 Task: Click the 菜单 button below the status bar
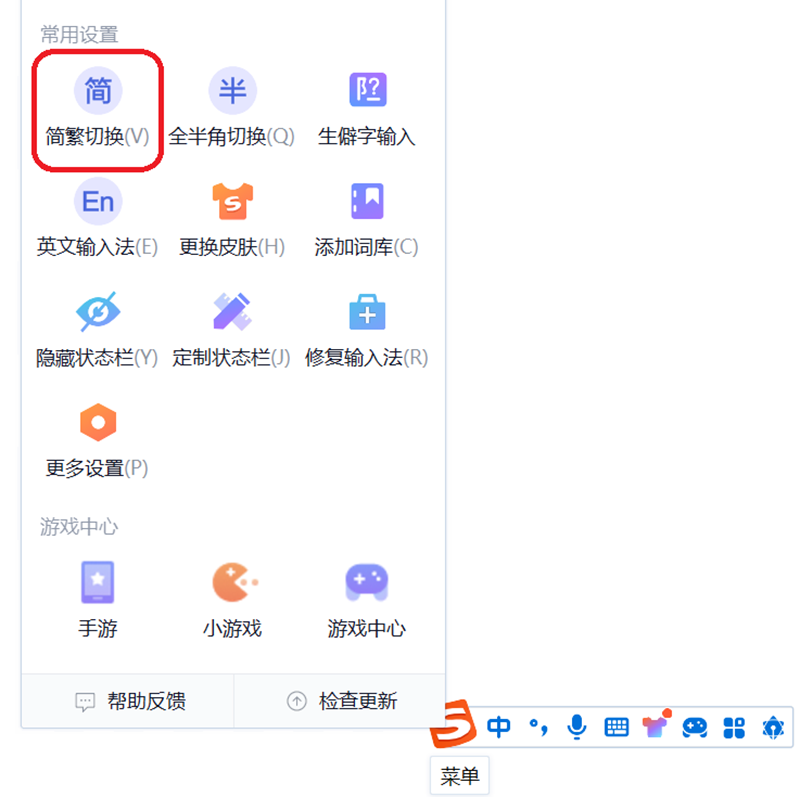click(459, 775)
